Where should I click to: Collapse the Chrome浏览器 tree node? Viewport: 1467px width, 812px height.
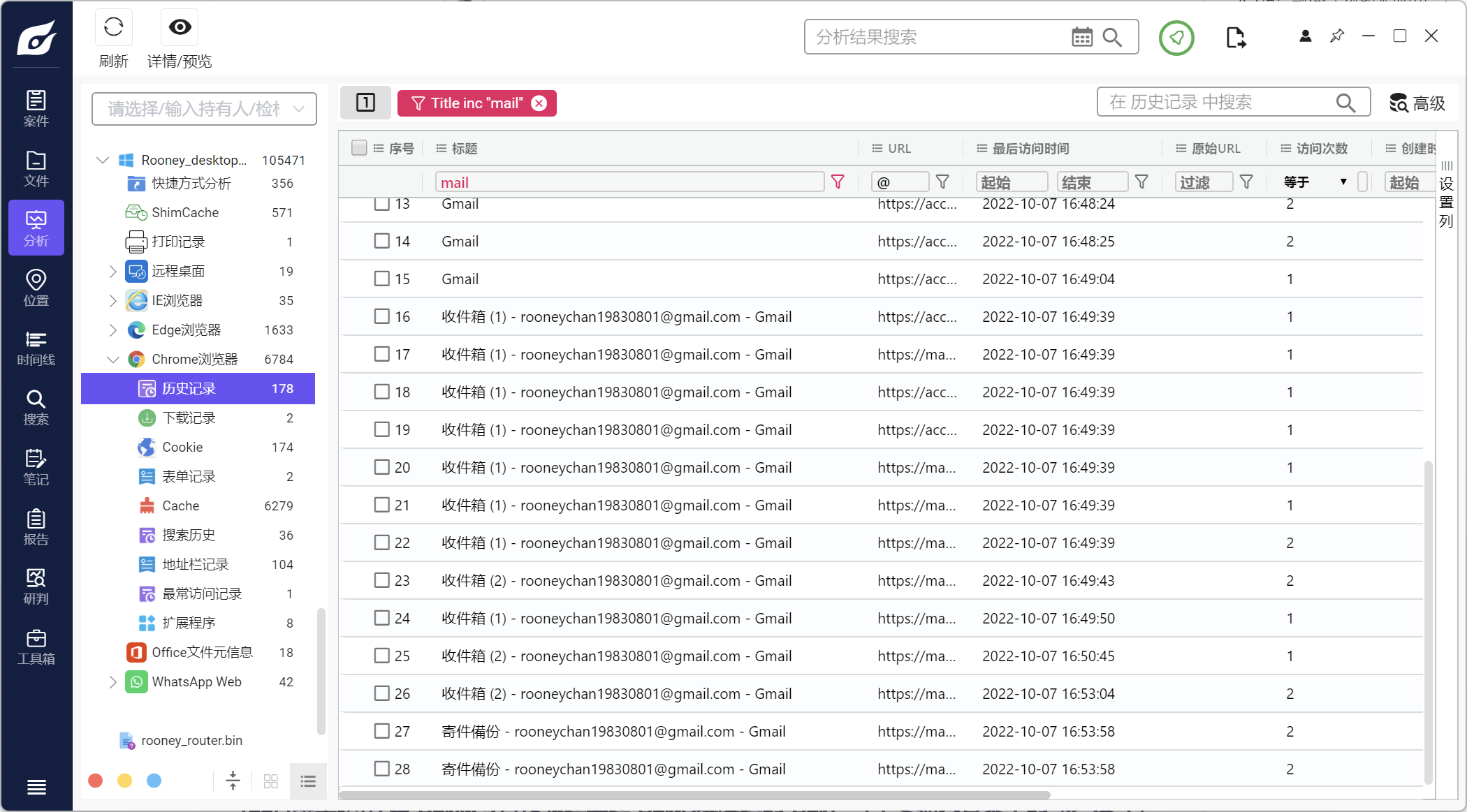[x=112, y=359]
